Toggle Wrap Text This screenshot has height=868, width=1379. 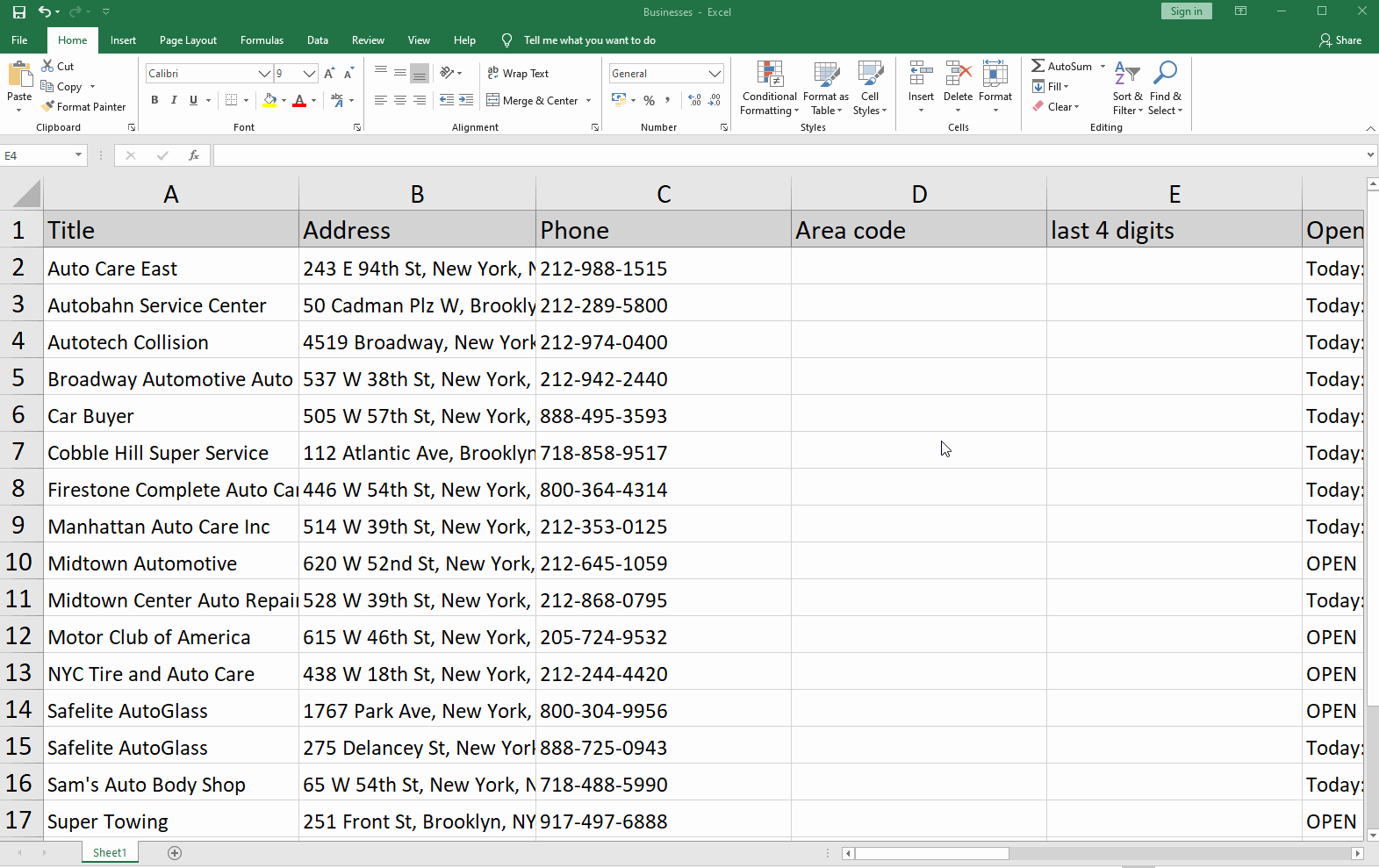tap(518, 74)
